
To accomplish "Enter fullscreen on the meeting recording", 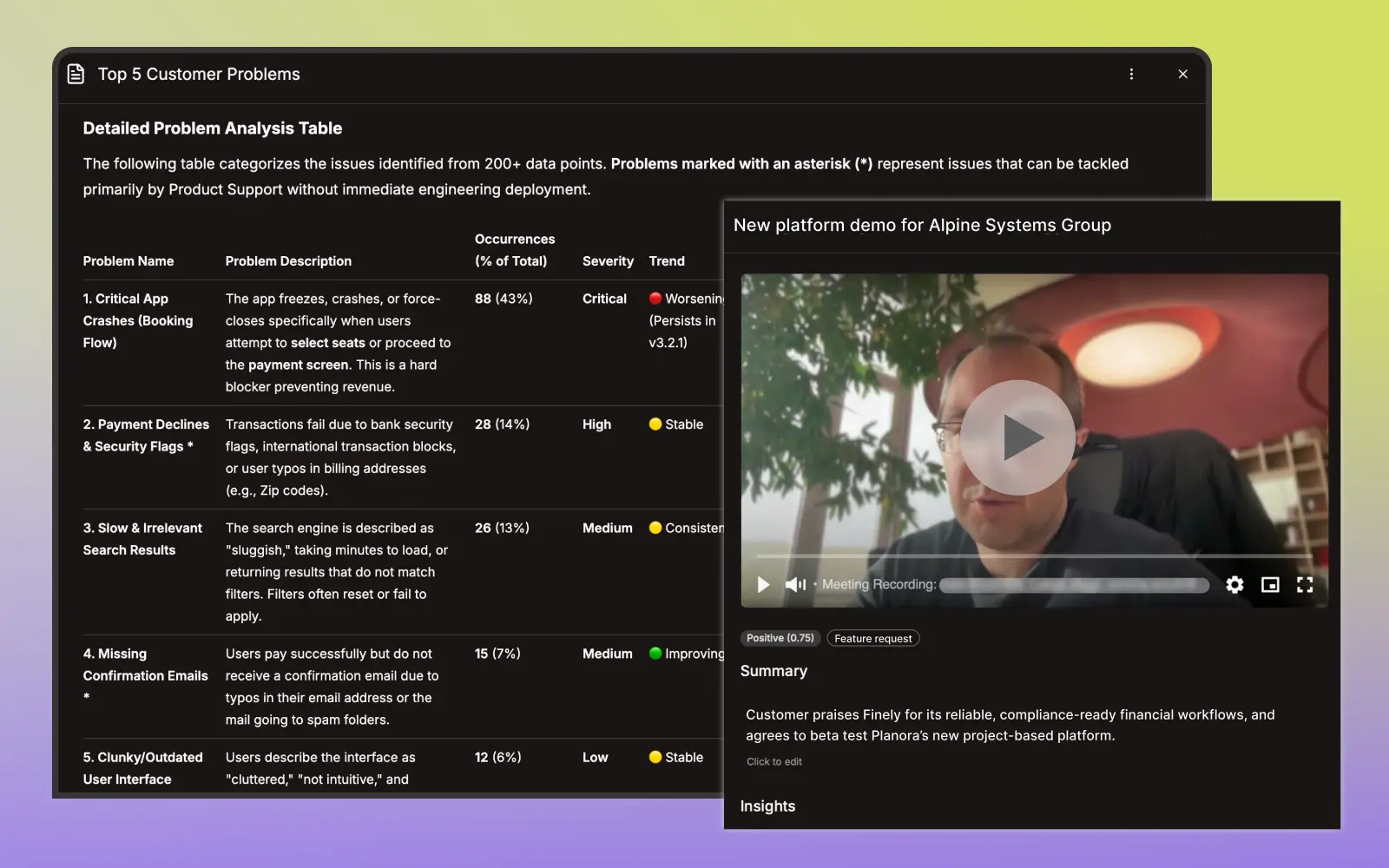I will pyautogui.click(x=1305, y=584).
